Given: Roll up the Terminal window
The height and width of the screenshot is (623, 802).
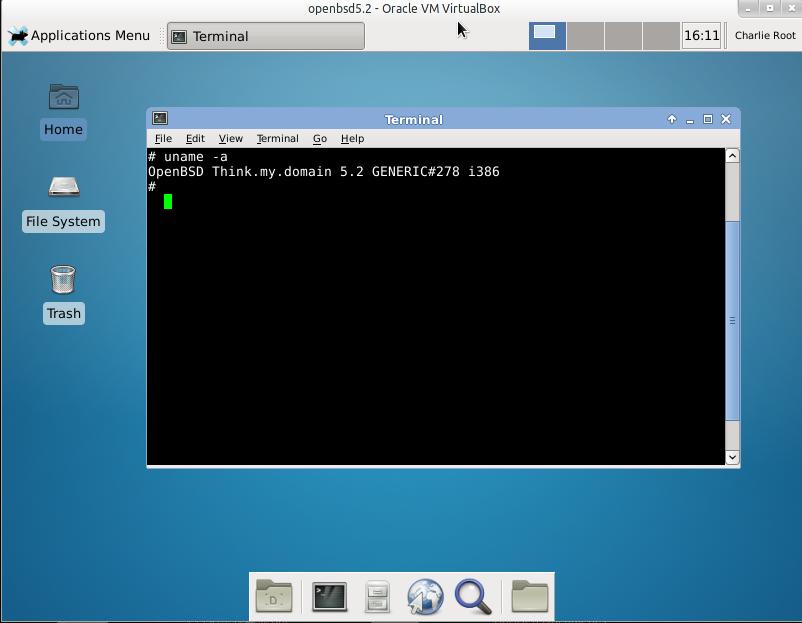Looking at the screenshot, I should pos(672,119).
